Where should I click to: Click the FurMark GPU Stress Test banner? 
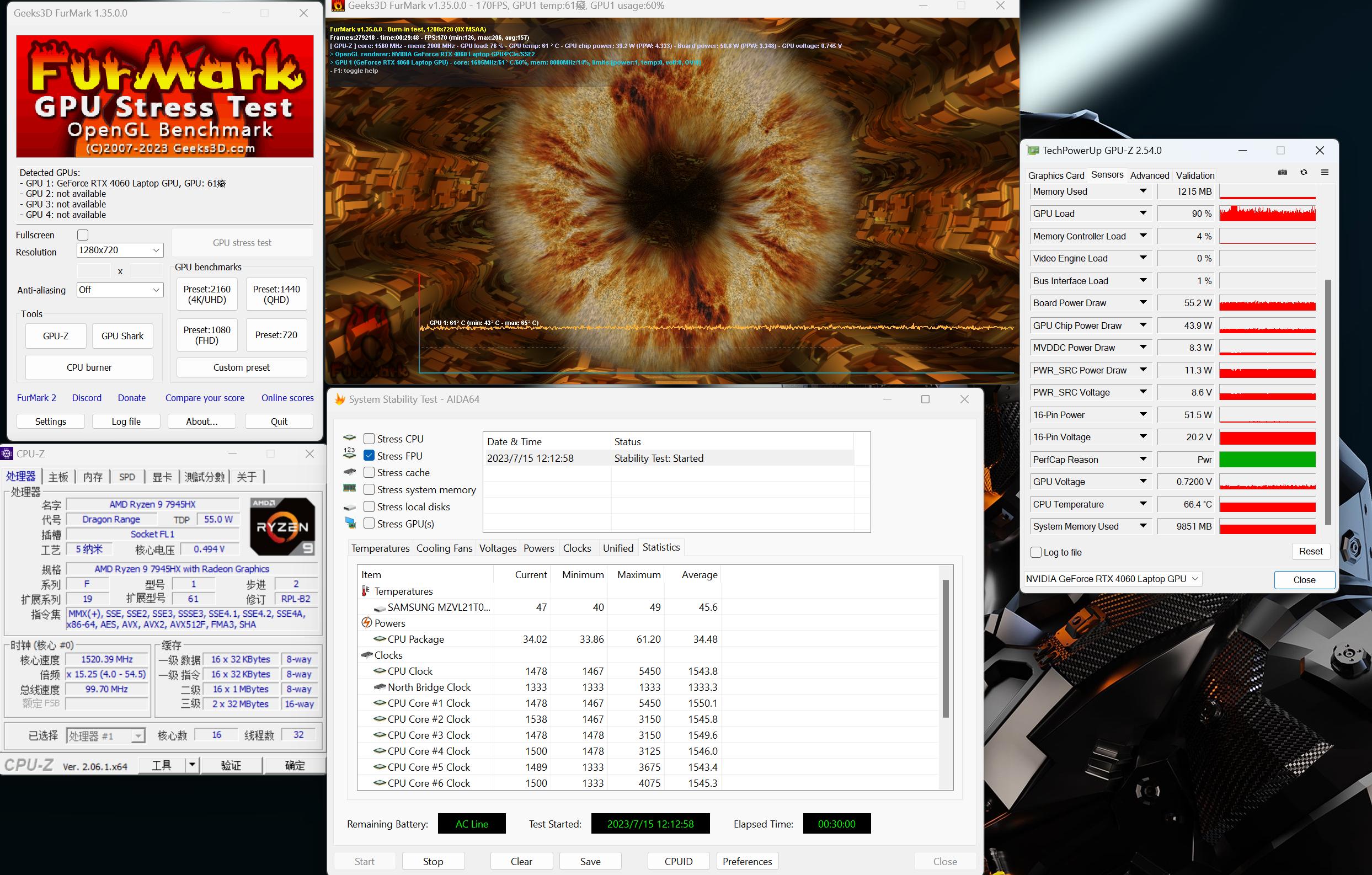164,95
